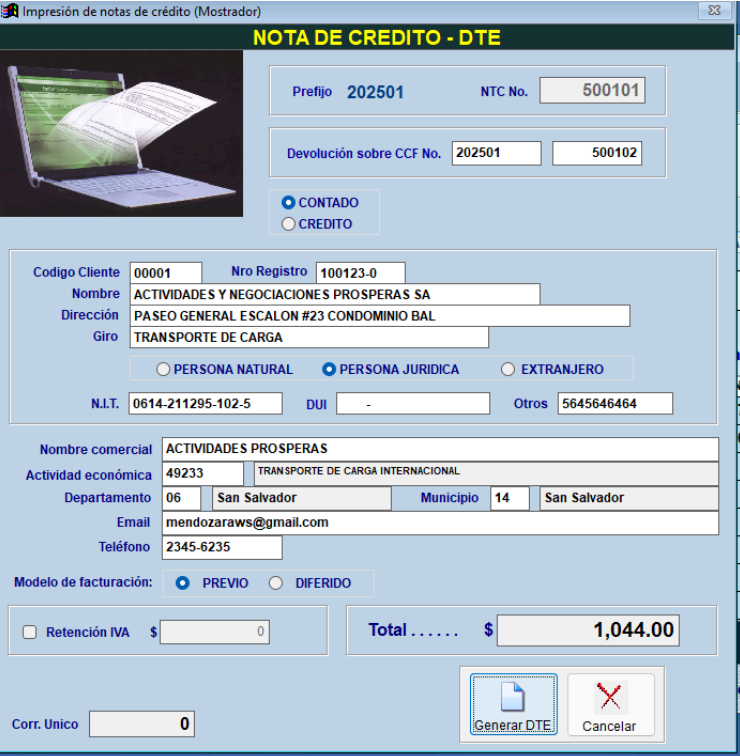Viewport: 740px width, 756px height.
Task: Click Actividad económica code field 49233
Action: 203,473
